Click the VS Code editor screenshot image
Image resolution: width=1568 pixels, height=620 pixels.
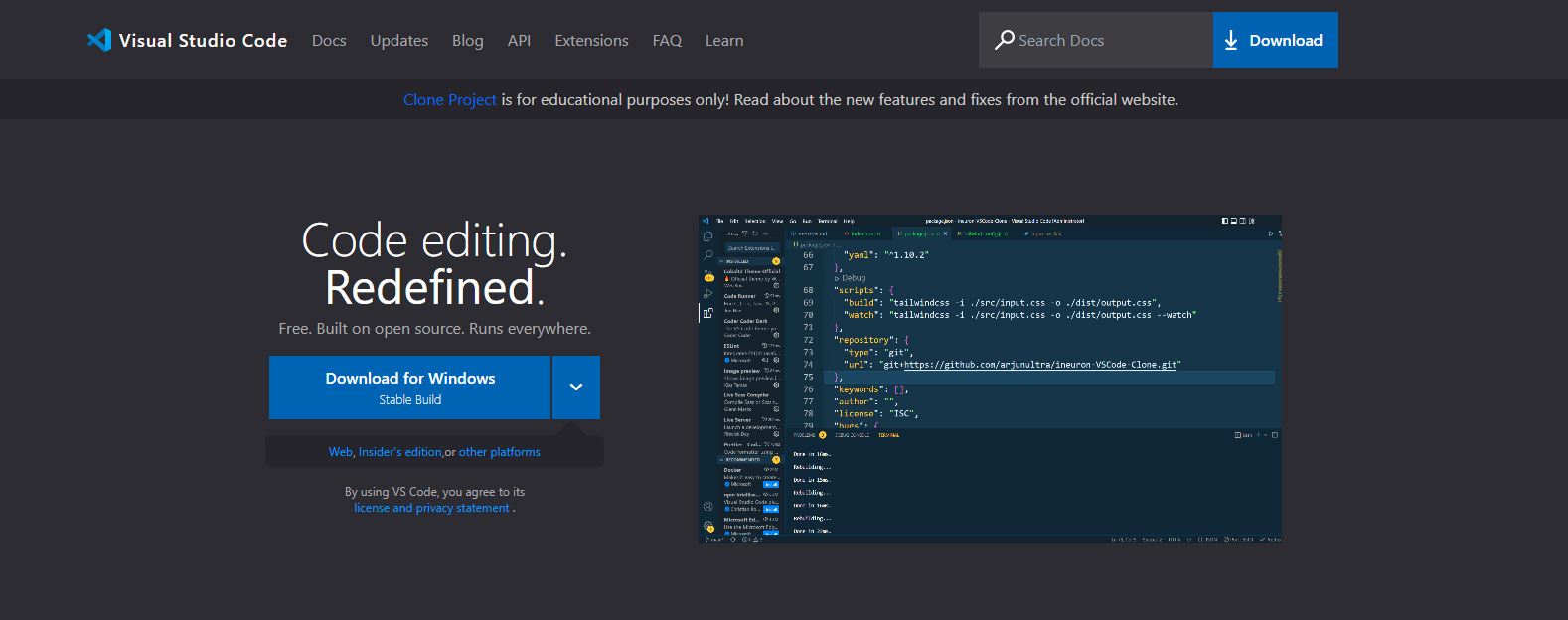(991, 379)
